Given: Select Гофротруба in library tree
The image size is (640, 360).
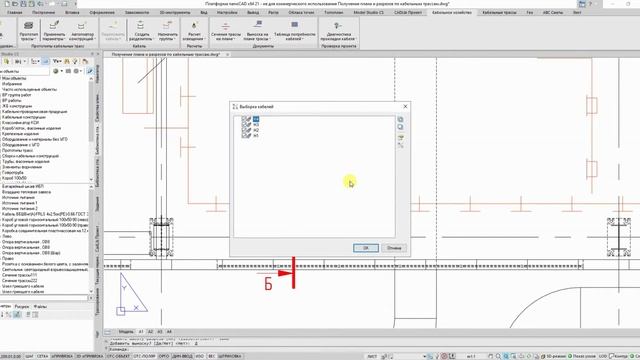Looking at the screenshot, I should click(x=12, y=173).
